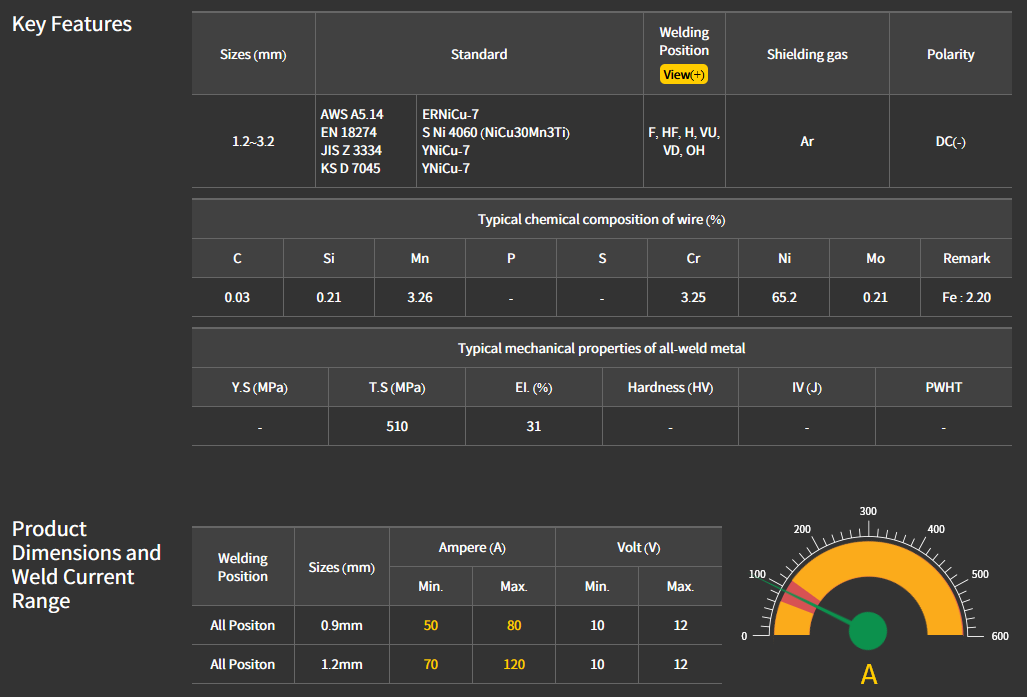
Task: Click the Key Features section heading
Action: [x=72, y=24]
